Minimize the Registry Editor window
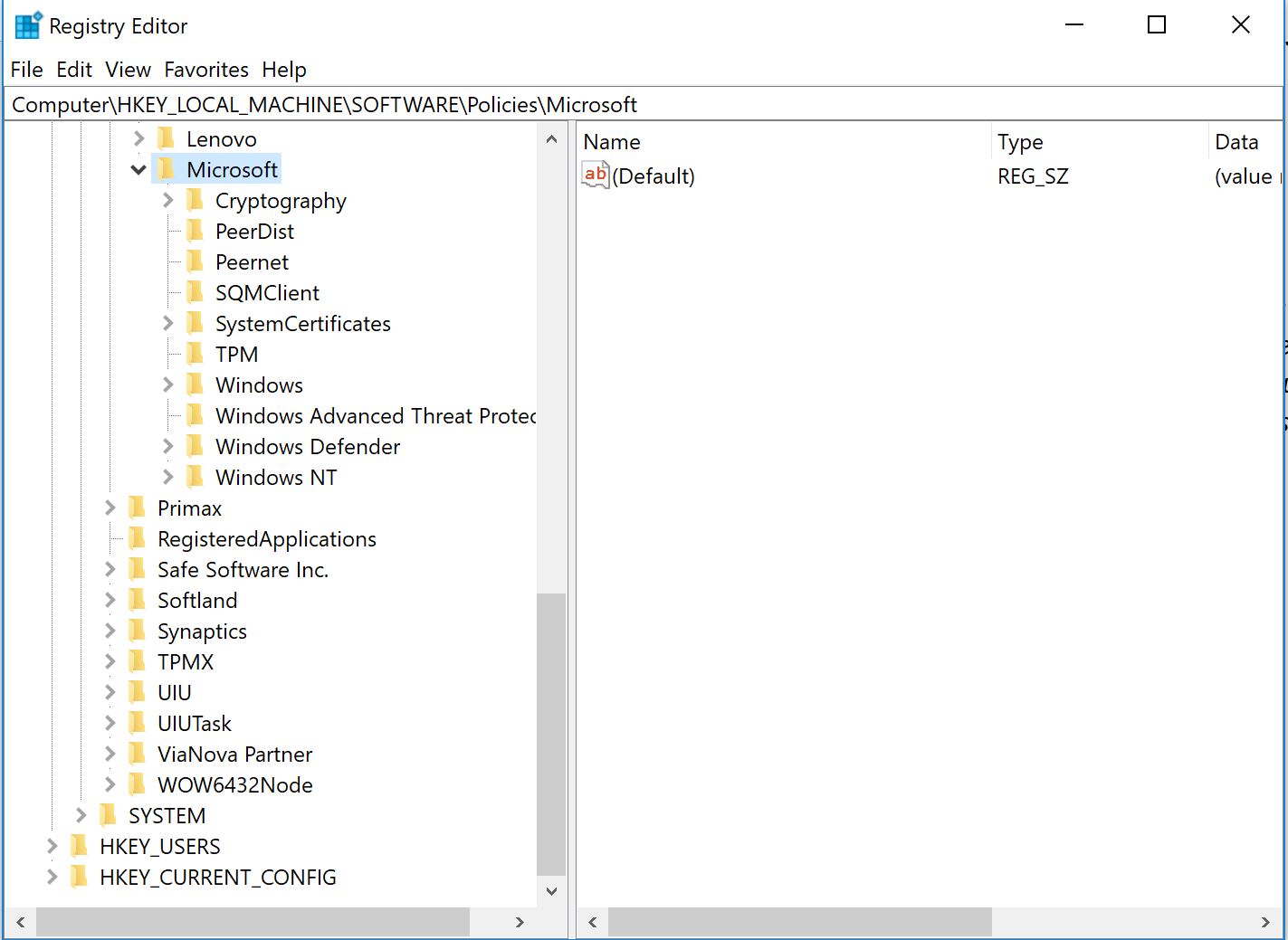The width and height of the screenshot is (1288, 940). pos(1074,25)
